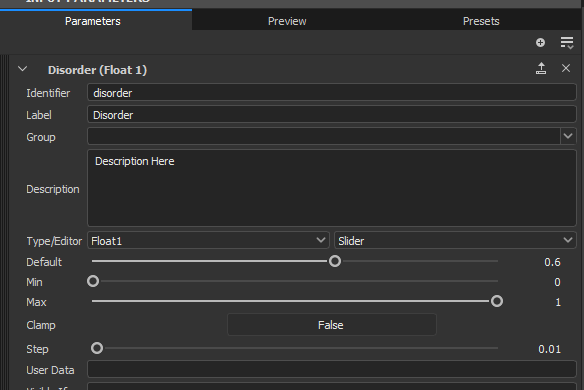Screen dimensions: 584x390
Task: Click the User Data input field
Action: [331, 369]
